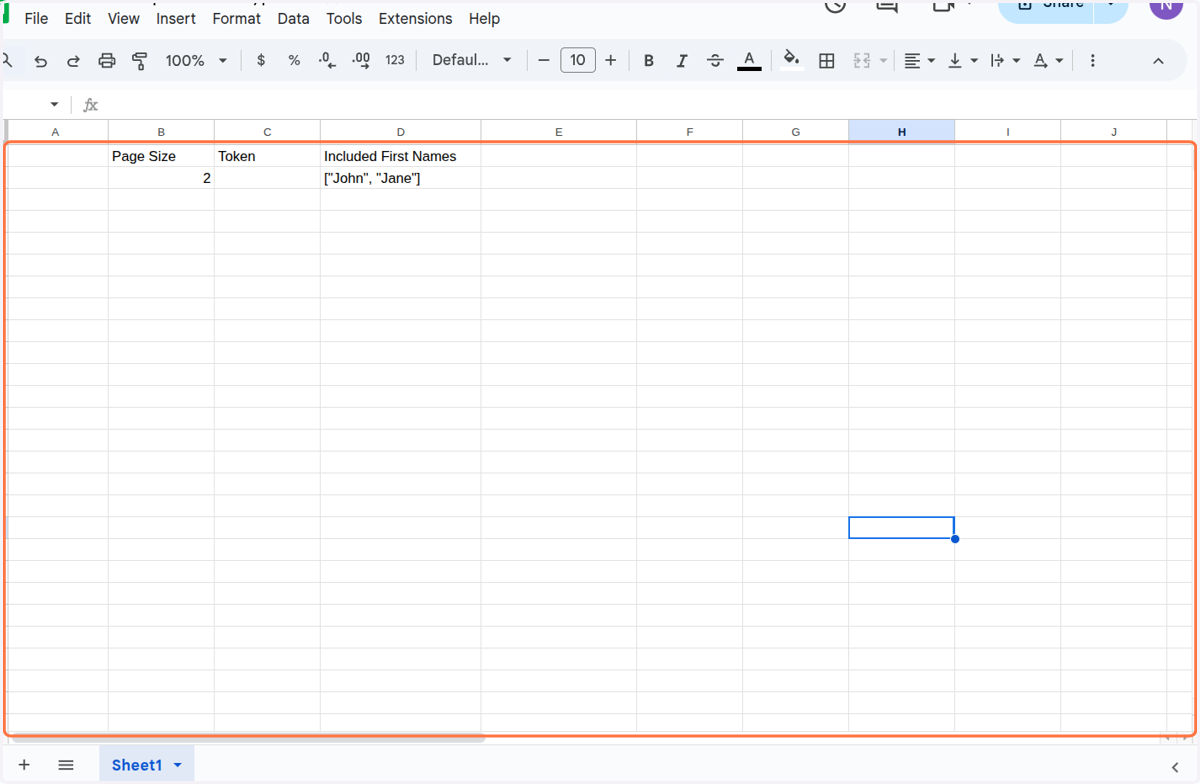Select the "Included First Names" cell
1200x784 pixels.
[x=401, y=156]
